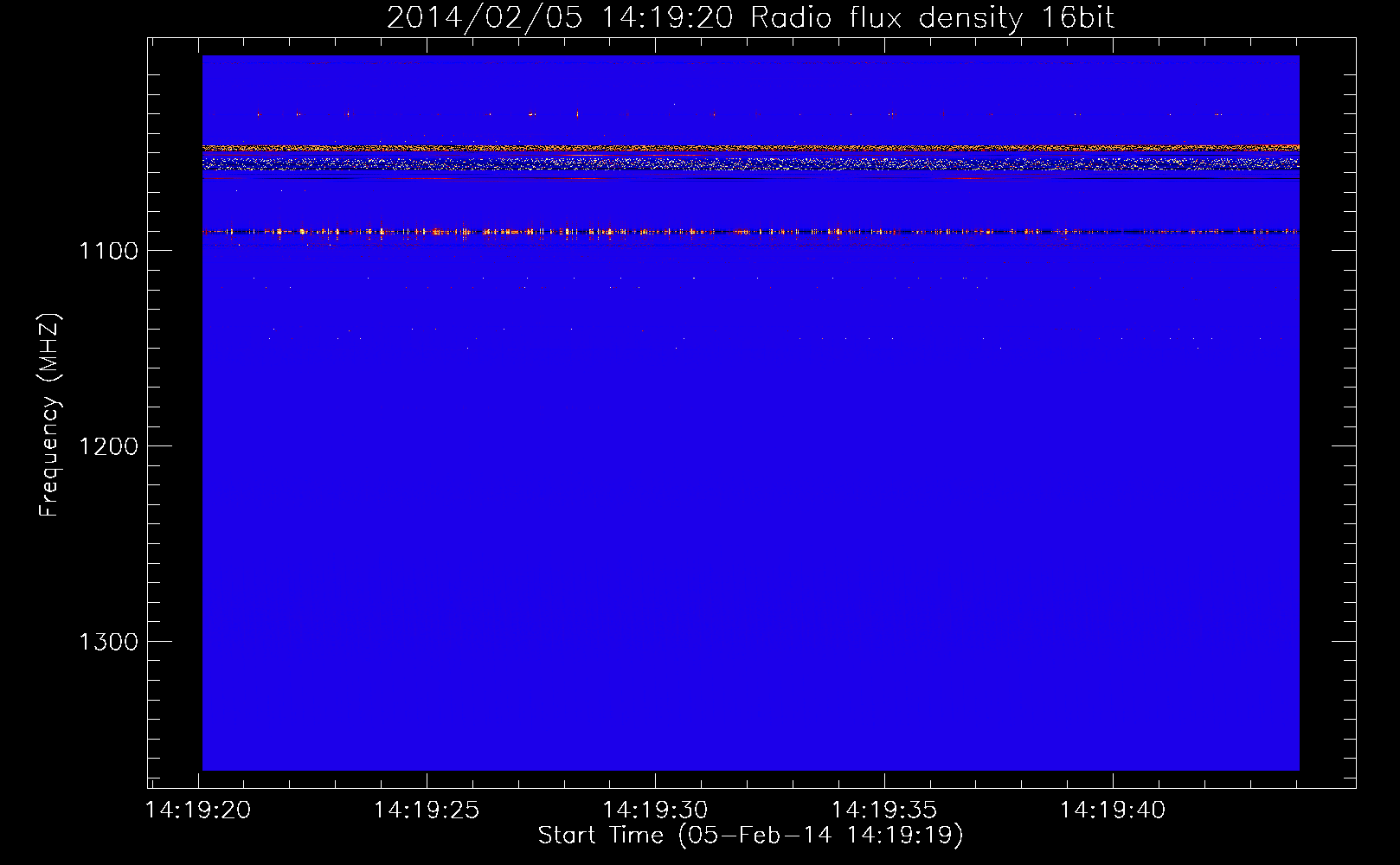The width and height of the screenshot is (1400, 865).
Task: Click the plot title text '2014/02/05 14:19:20 Radio flux density 16bit'
Action: tap(750, 17)
